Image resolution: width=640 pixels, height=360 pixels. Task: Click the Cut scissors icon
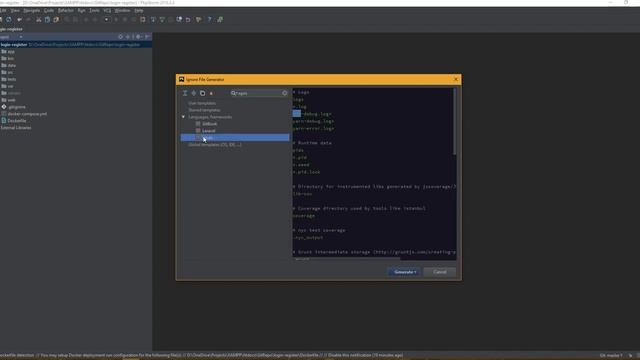click(39, 20)
